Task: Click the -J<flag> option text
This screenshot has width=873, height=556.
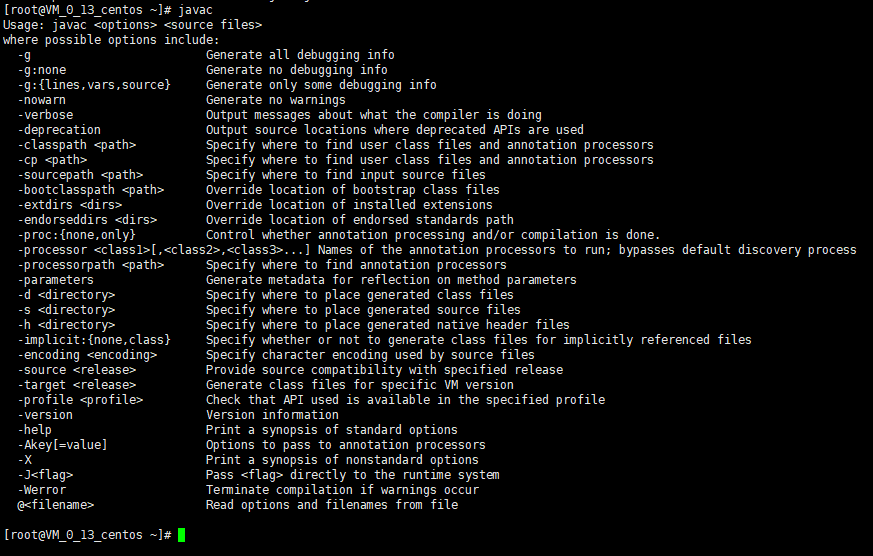Action: click(45, 475)
